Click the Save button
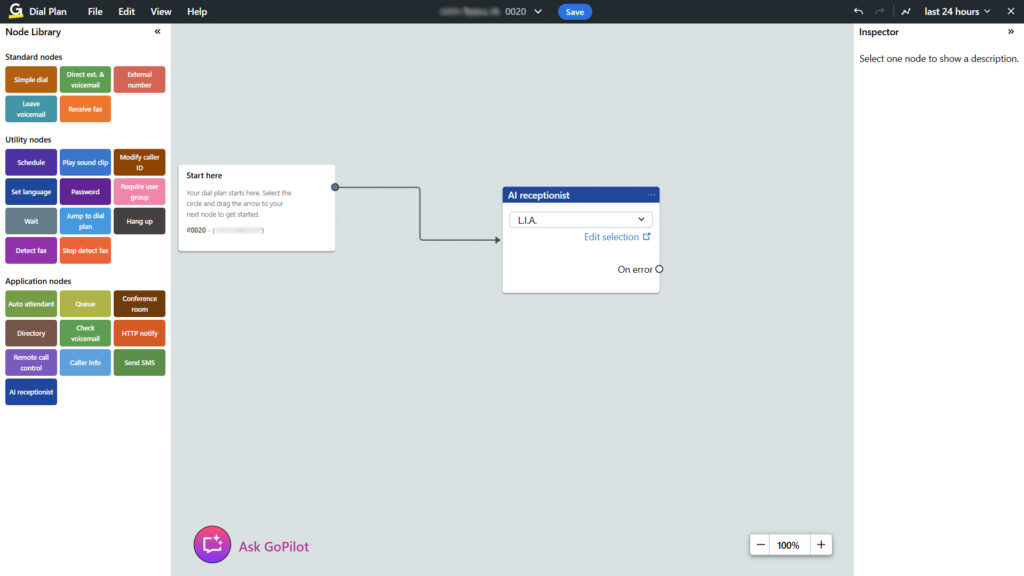The image size is (1024, 576). (x=574, y=12)
